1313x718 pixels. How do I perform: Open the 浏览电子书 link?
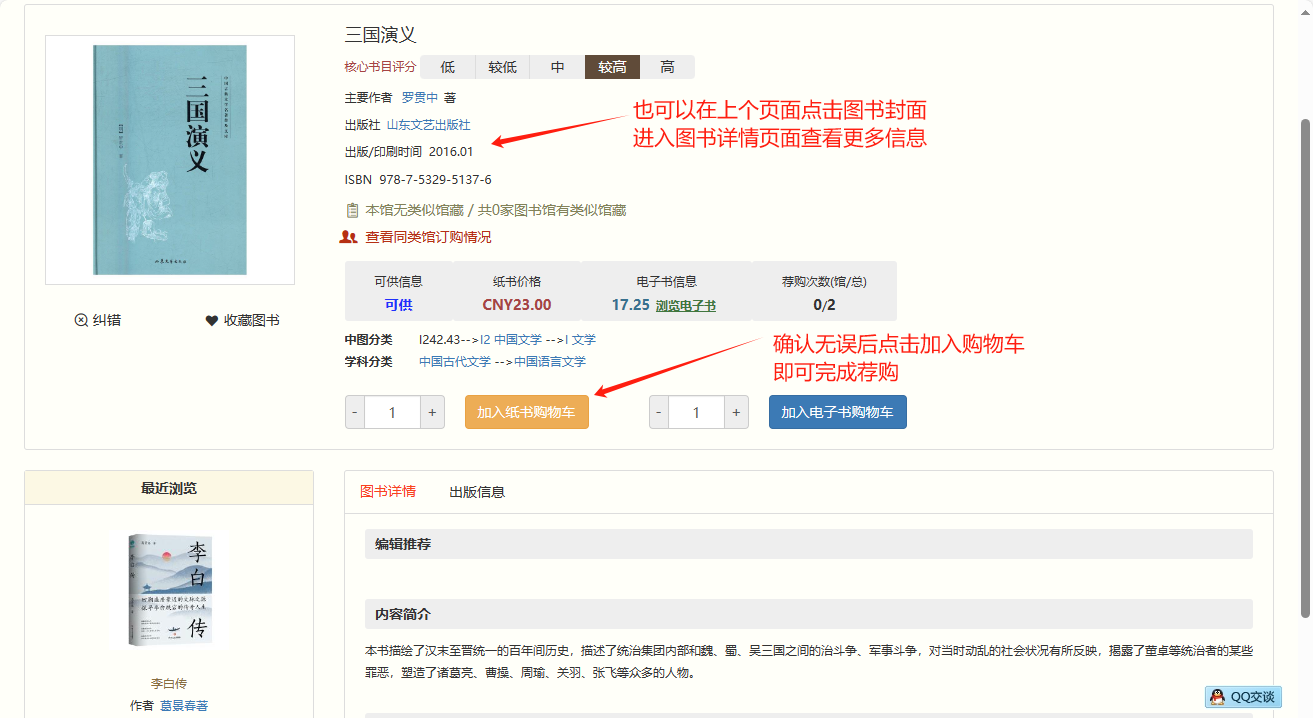pyautogui.click(x=685, y=306)
